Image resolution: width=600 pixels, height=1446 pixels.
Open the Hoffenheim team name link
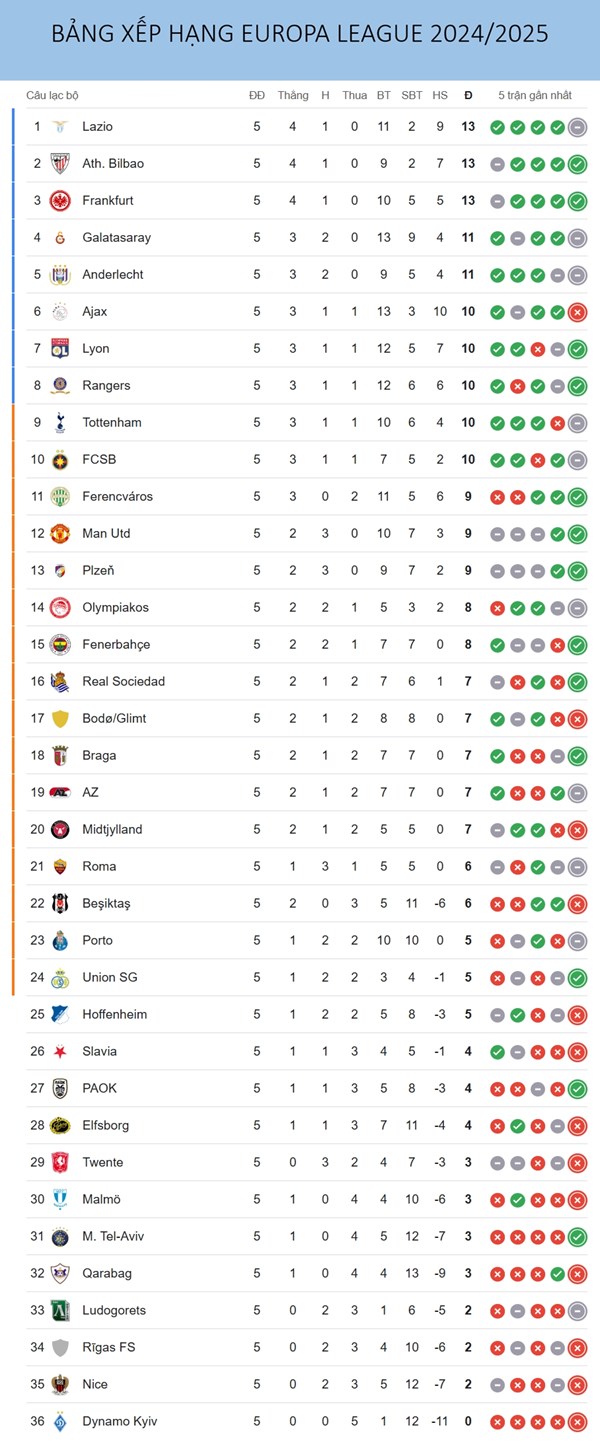click(114, 1015)
